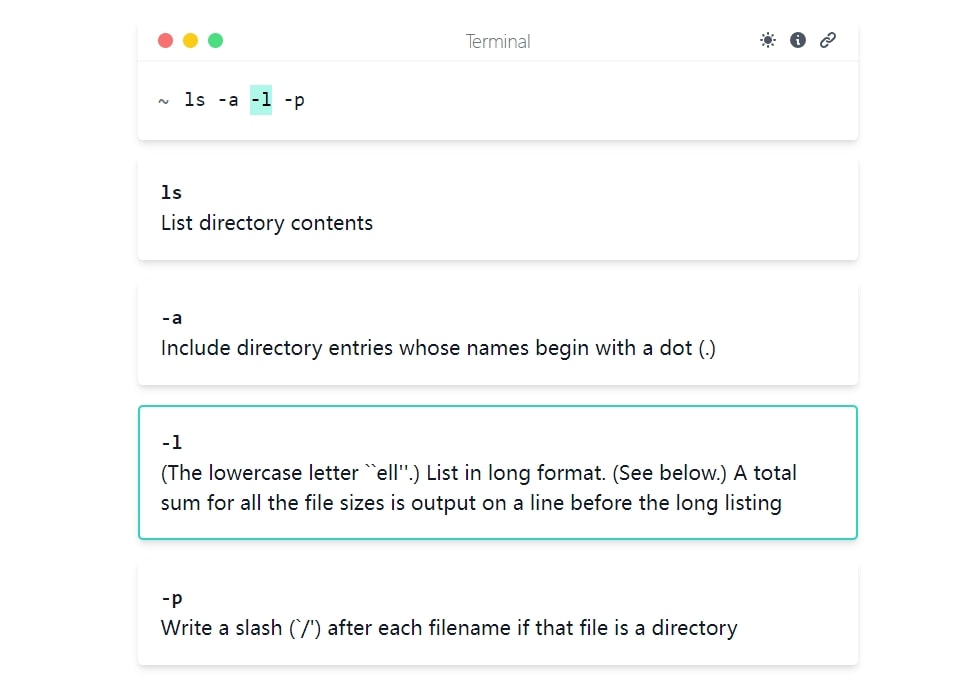954x691 pixels.
Task: Select the highlighted -l flag in command
Action: tap(261, 100)
